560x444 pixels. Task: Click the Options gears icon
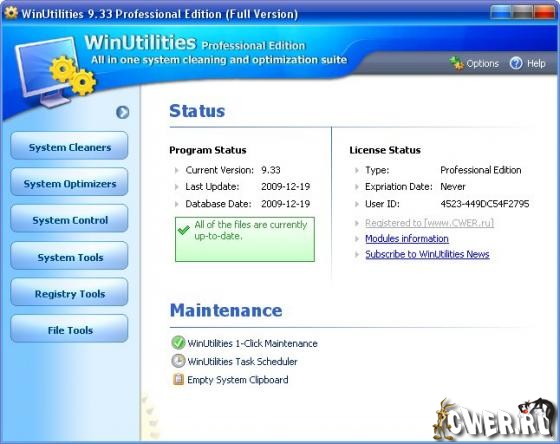click(456, 63)
